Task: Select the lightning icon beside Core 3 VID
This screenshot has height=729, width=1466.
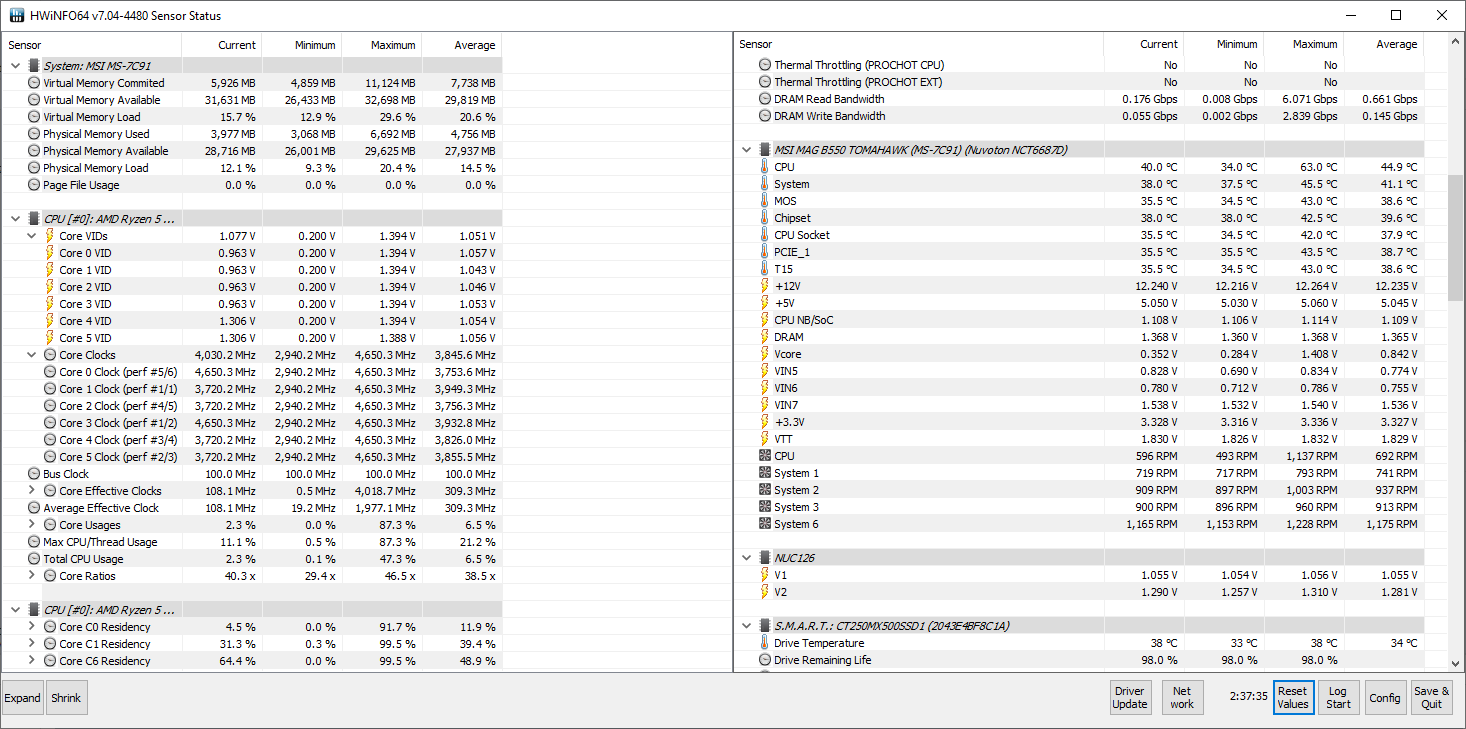Action: click(50, 304)
